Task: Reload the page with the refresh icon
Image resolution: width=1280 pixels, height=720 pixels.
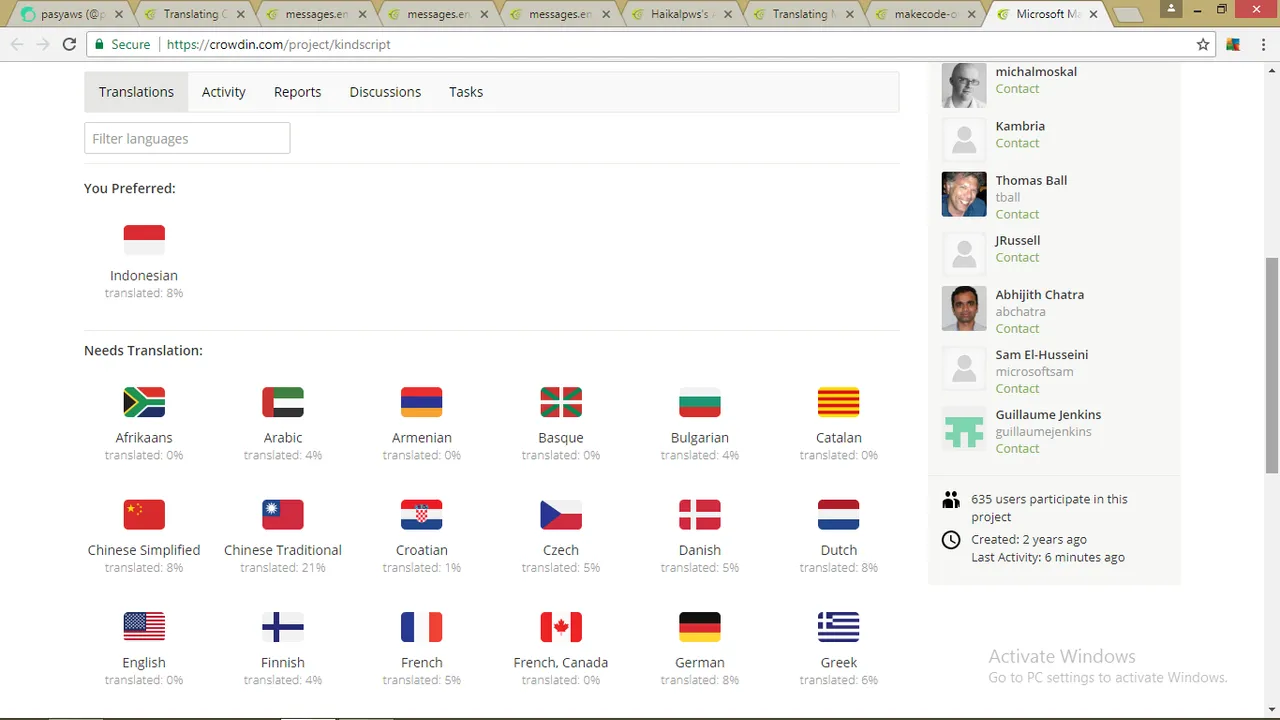Action: pos(69,44)
